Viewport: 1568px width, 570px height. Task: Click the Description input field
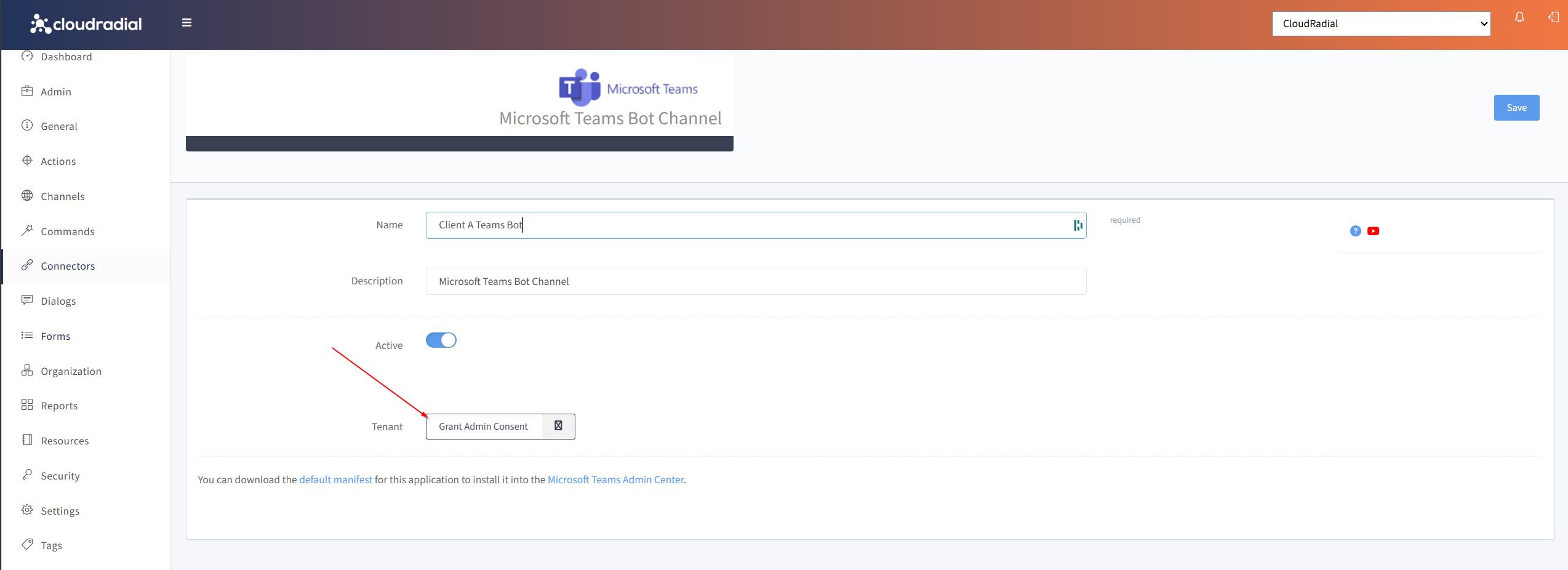point(756,281)
